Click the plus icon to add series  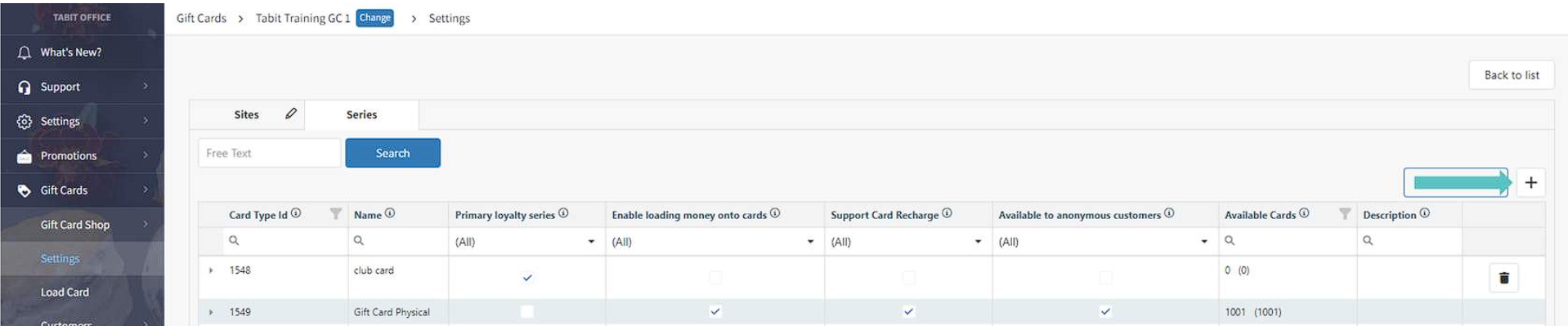coord(1530,183)
